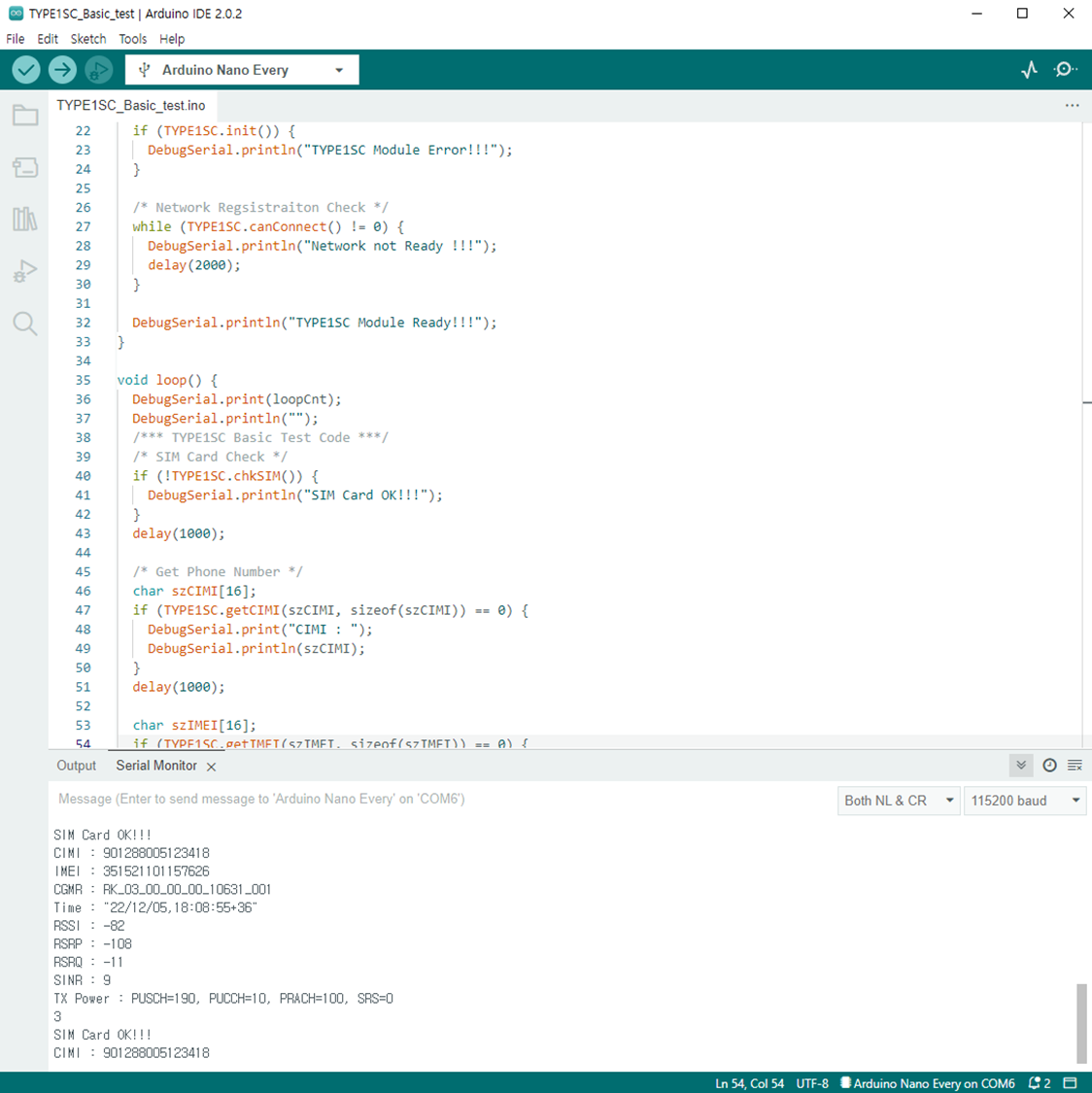Open the Search panel in the sidebar
The width and height of the screenshot is (1092, 1093).
point(25,324)
